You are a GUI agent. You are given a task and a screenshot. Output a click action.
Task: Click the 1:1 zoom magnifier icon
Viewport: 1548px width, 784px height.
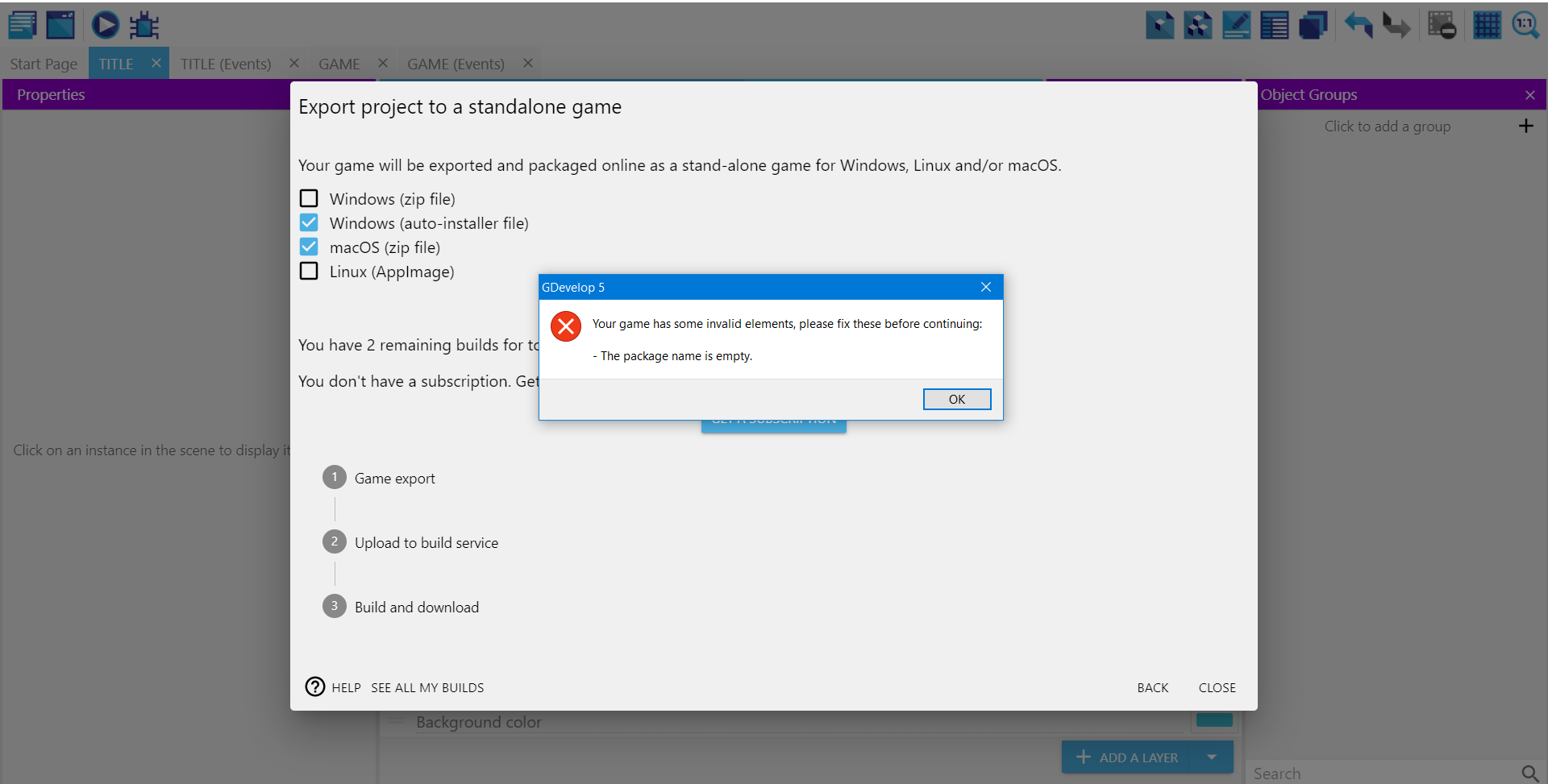(x=1525, y=26)
